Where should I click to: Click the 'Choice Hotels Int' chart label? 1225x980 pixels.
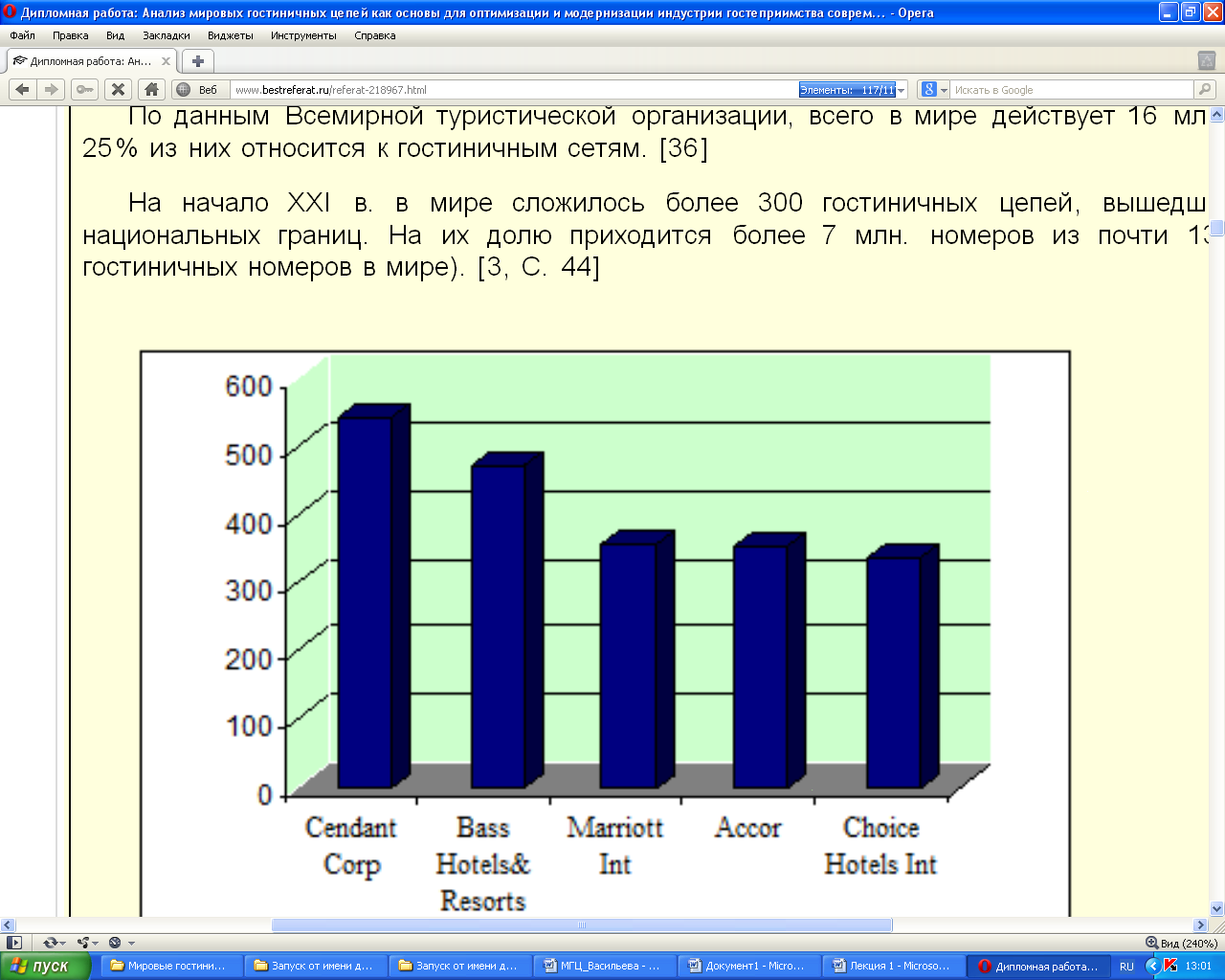880,846
